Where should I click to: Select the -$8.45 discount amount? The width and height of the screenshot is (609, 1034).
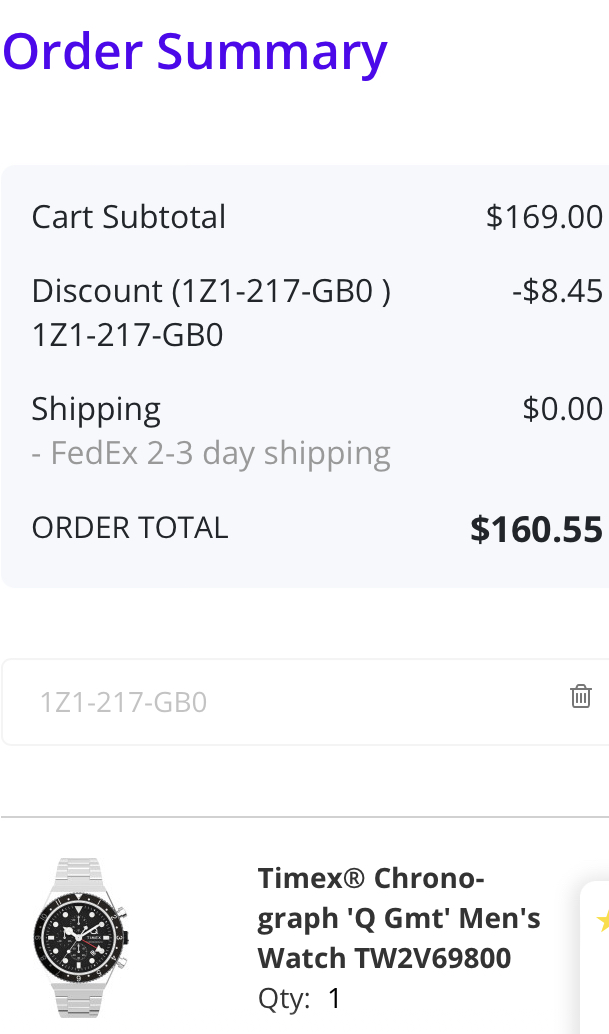tap(557, 291)
